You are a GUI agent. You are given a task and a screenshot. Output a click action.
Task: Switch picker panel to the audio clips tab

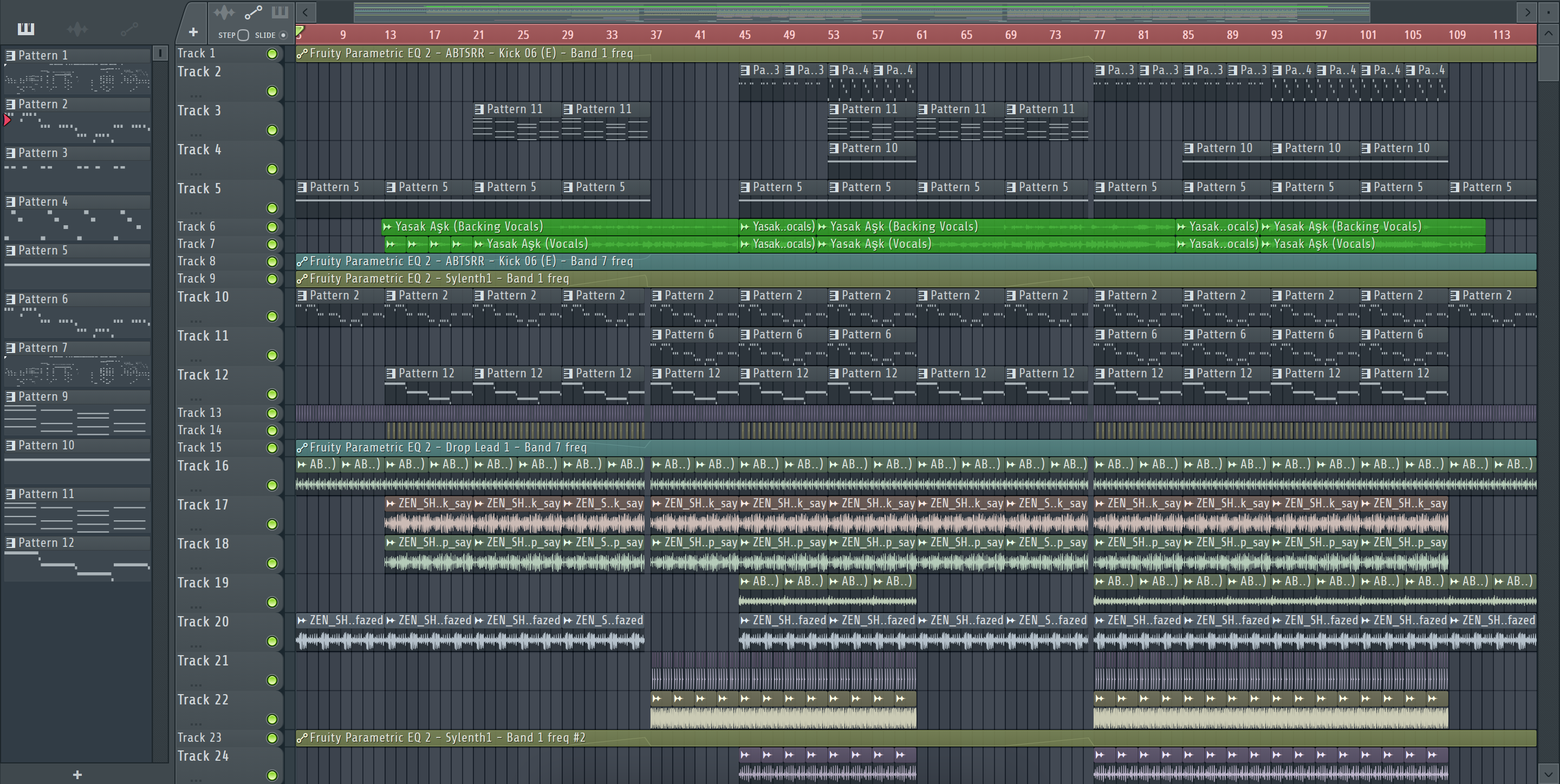coord(77,29)
